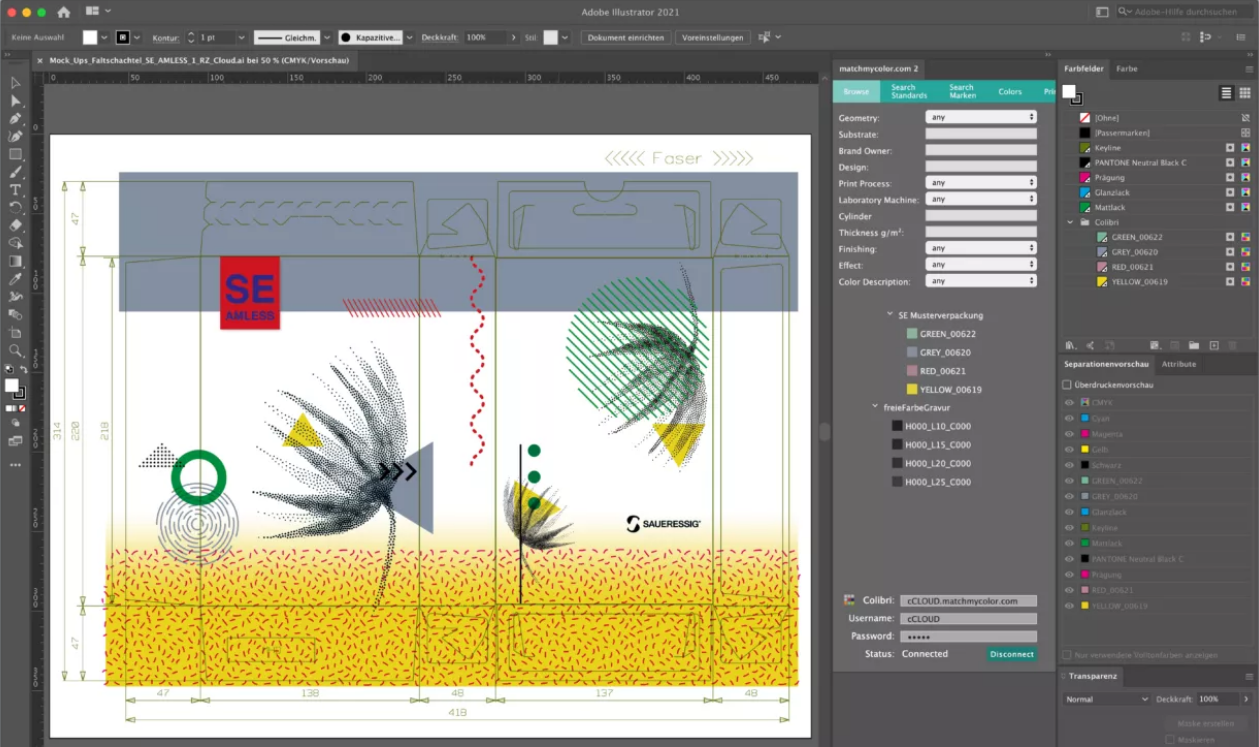Viewport: 1259px width, 747px height.
Task: Click the Disconnect button
Action: coord(1011,654)
